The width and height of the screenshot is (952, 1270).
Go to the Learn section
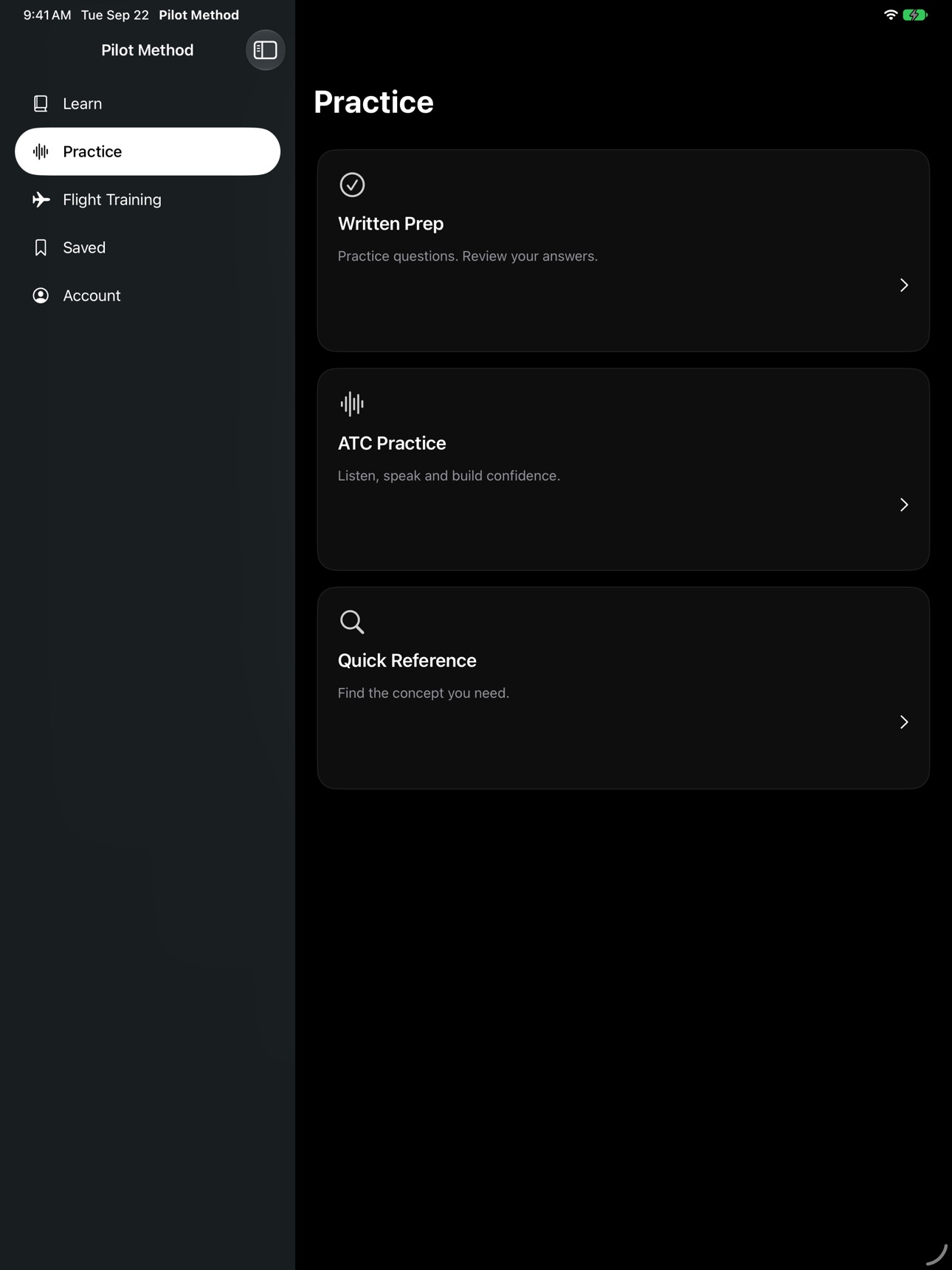tap(148, 103)
